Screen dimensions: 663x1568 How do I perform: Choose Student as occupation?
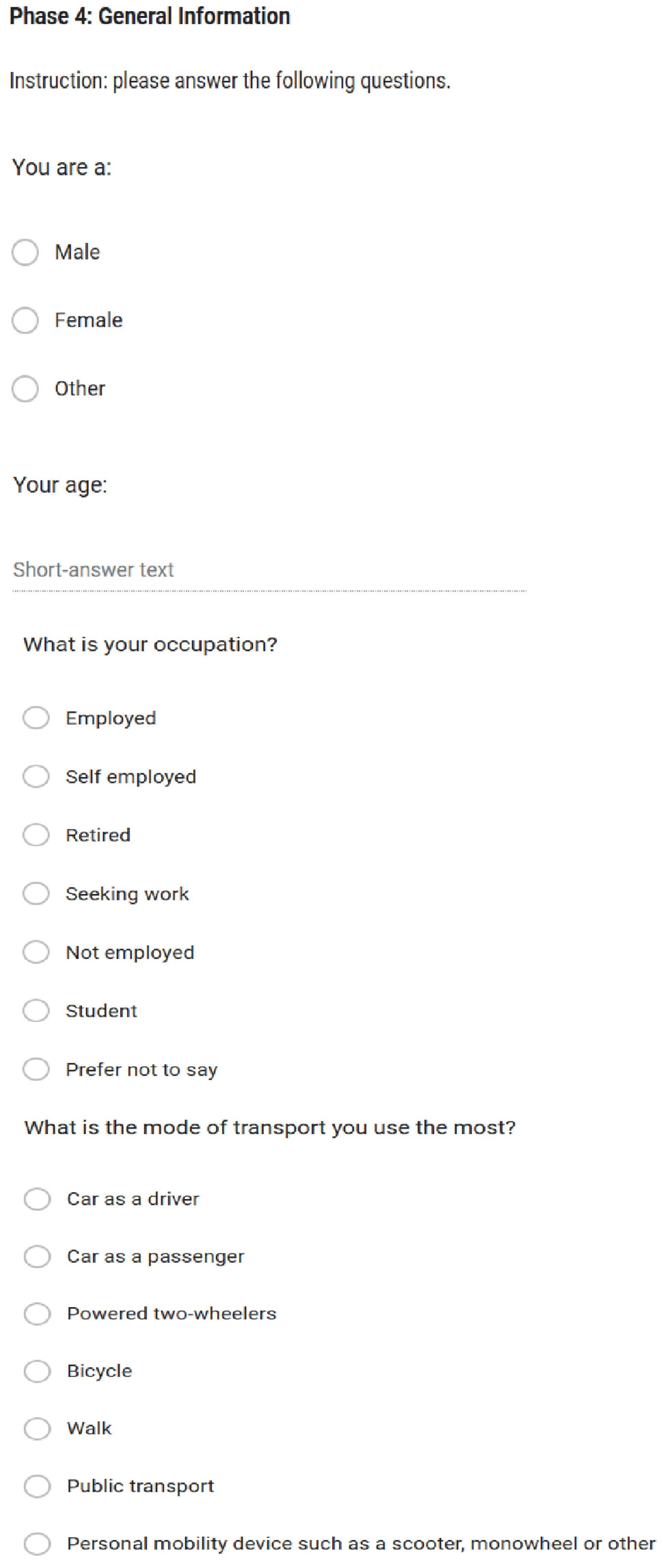(x=36, y=1010)
